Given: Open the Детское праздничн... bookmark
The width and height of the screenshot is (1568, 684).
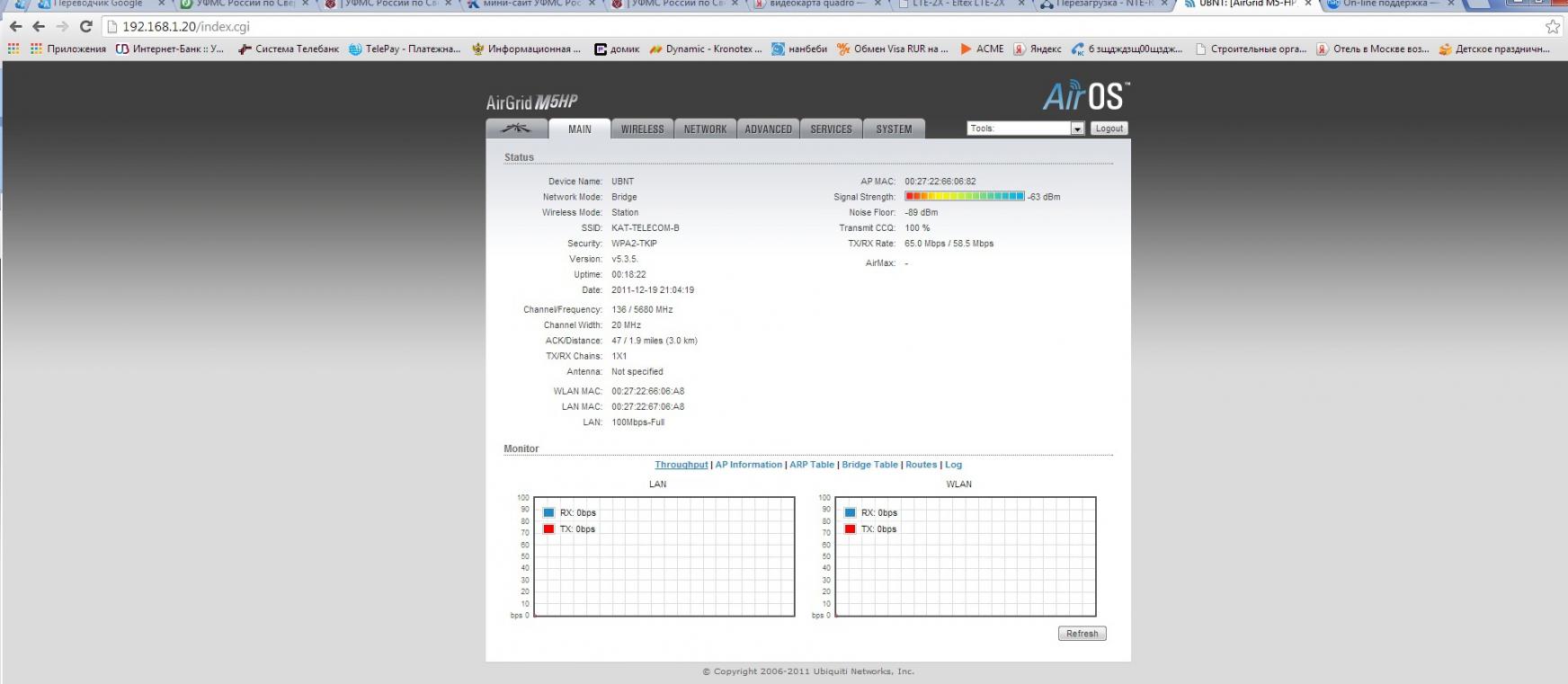Looking at the screenshot, I should point(1494,49).
